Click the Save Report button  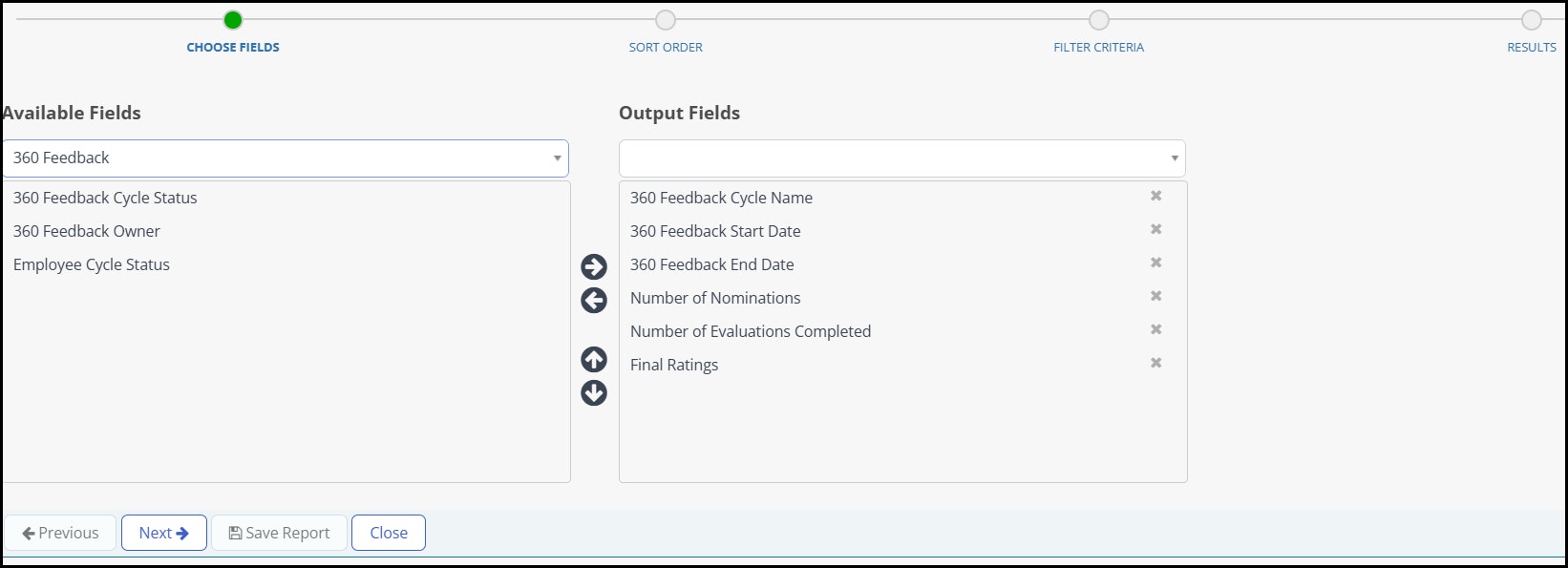pyautogui.click(x=279, y=533)
